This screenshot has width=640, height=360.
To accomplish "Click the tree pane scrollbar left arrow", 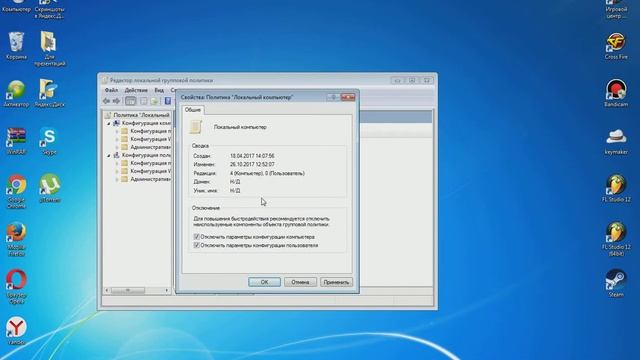I will pyautogui.click(x=107, y=291).
